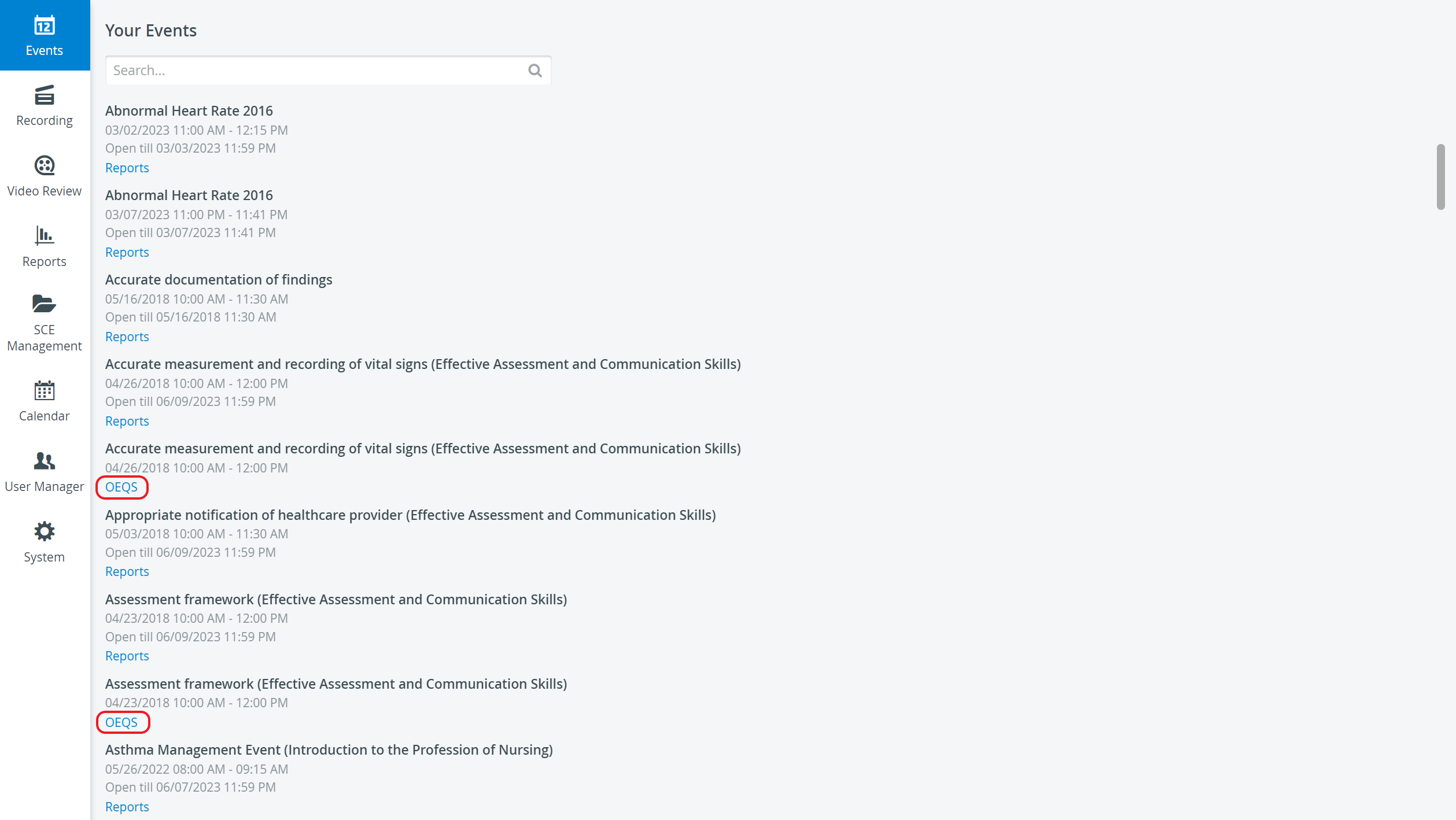Open Reports link for Abnormal Heart Rate 03/02/2023
The height and width of the screenshot is (820, 1456).
(x=127, y=168)
